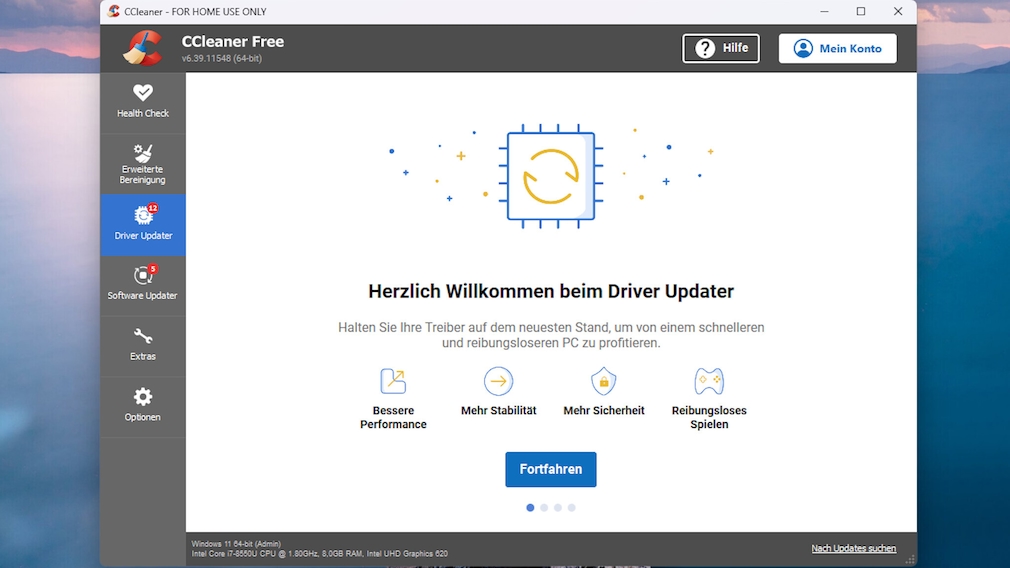Screen dimensions: 1010x568
Task: Open Health Check from the sidebar
Action: (143, 101)
